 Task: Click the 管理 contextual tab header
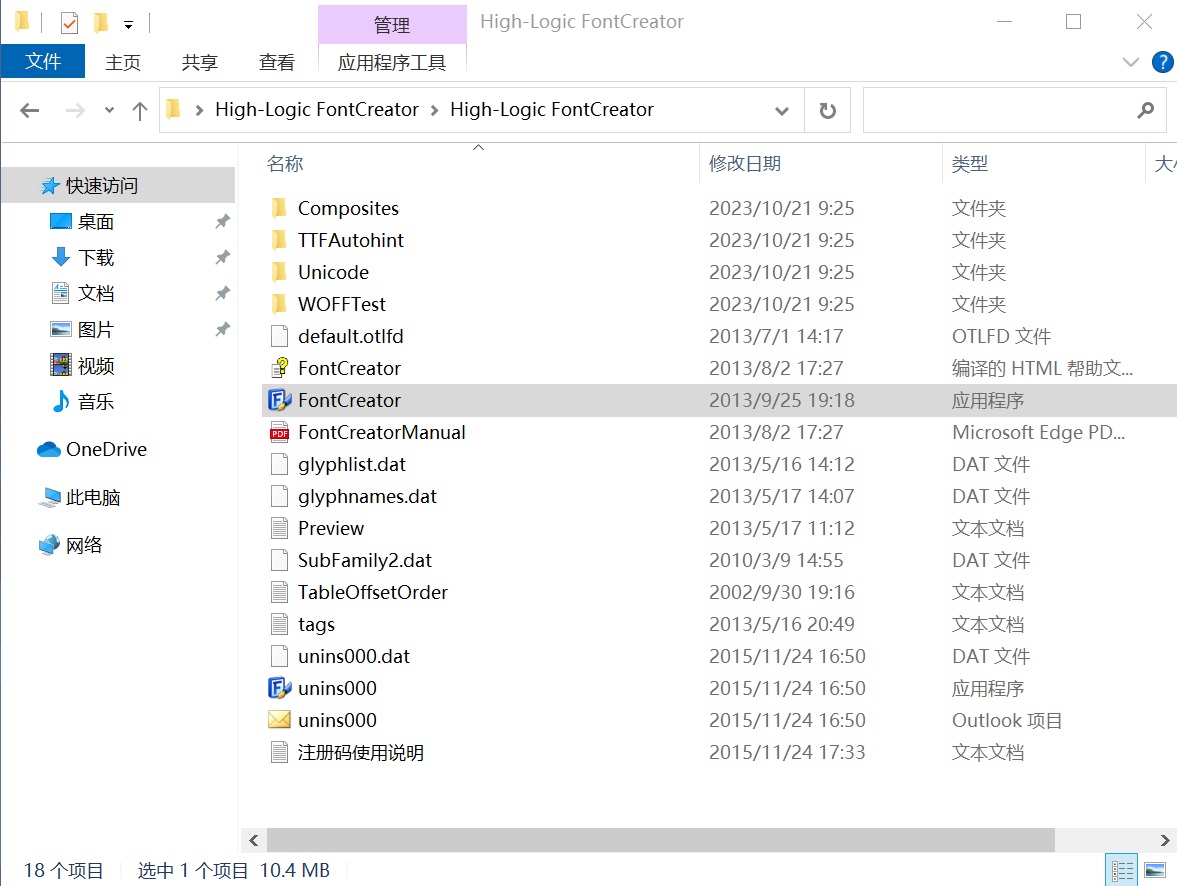pyautogui.click(x=392, y=25)
